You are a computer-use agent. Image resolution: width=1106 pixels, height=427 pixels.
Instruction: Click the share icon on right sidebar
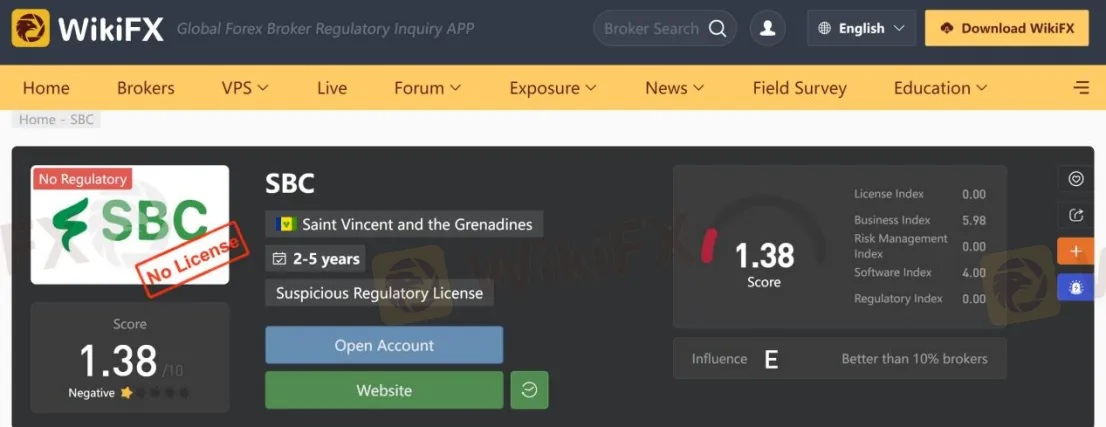[x=1076, y=215]
